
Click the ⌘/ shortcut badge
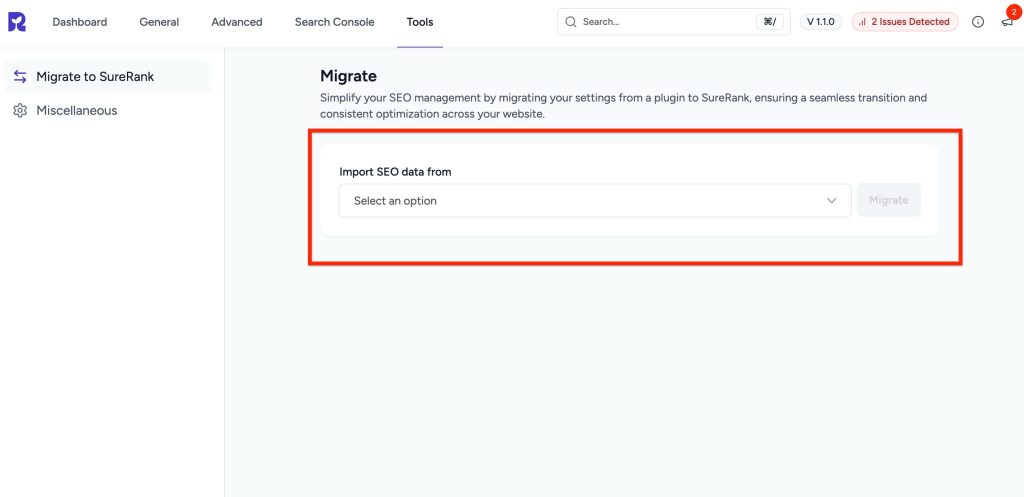[769, 22]
